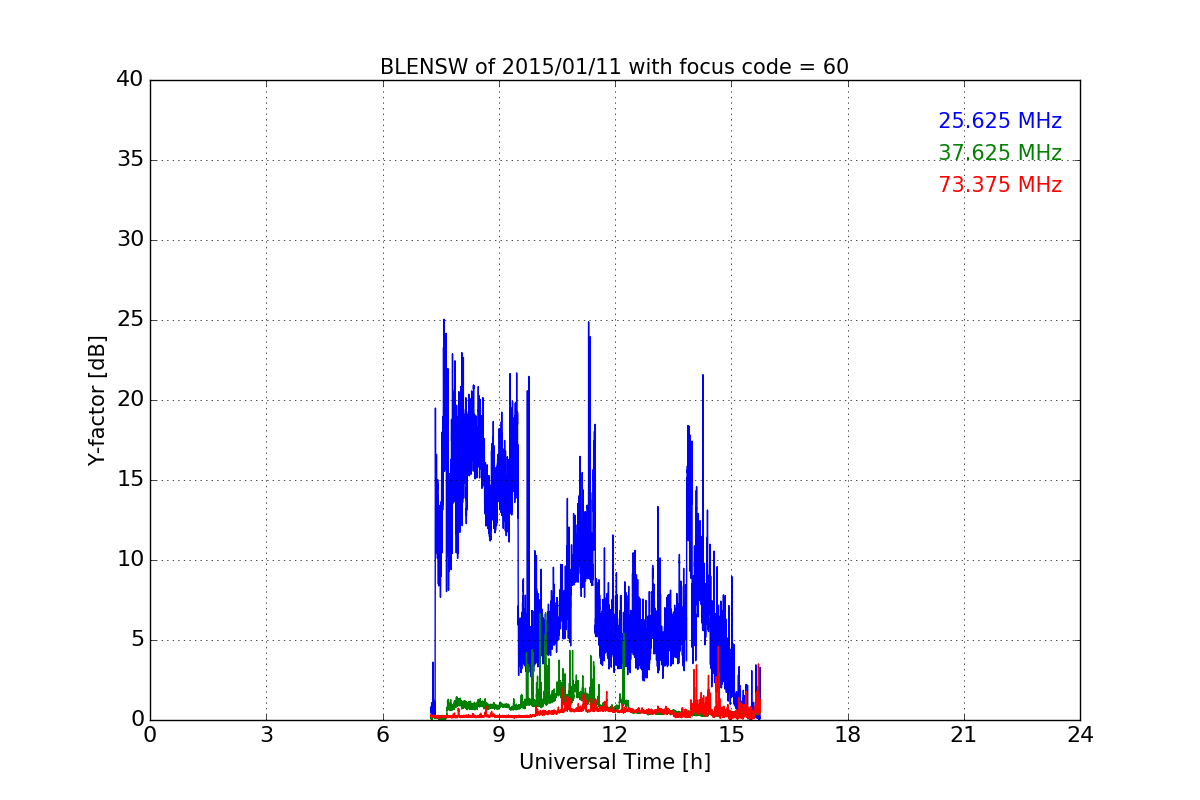This screenshot has height=800, width=1200.
Task: Click the x-axis tick label '21'
Action: coord(964,735)
